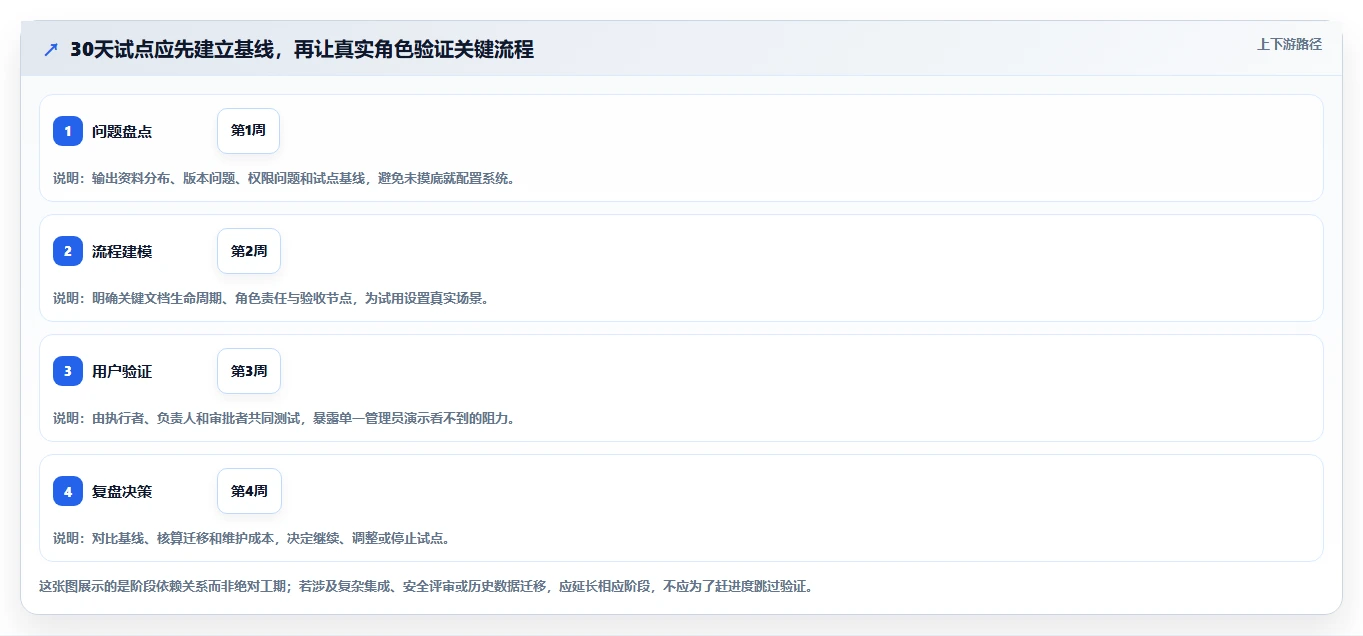Click the 第4周 tag
1363x636 pixels.
249,491
